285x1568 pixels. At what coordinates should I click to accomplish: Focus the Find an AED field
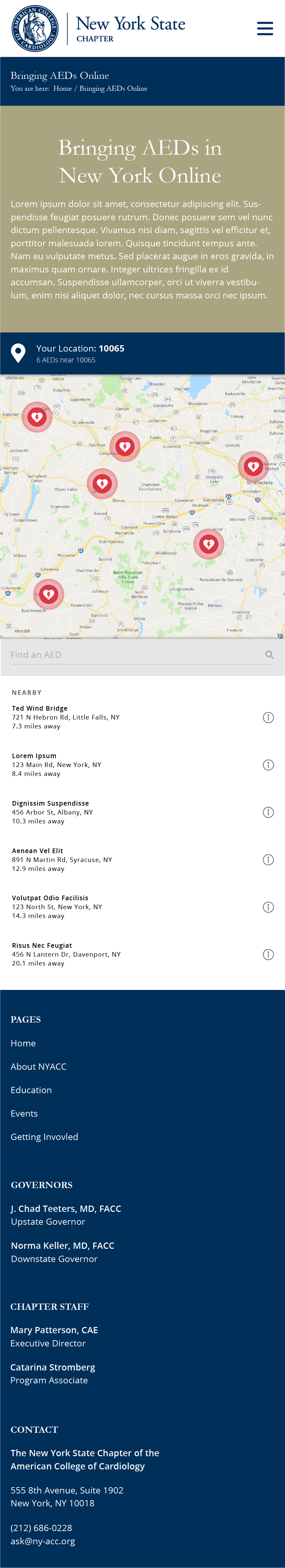pos(142,655)
